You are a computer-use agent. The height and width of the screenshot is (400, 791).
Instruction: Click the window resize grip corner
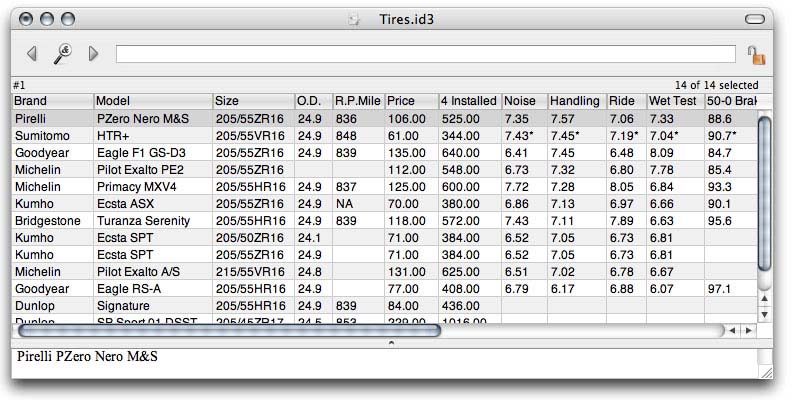(x=766, y=372)
